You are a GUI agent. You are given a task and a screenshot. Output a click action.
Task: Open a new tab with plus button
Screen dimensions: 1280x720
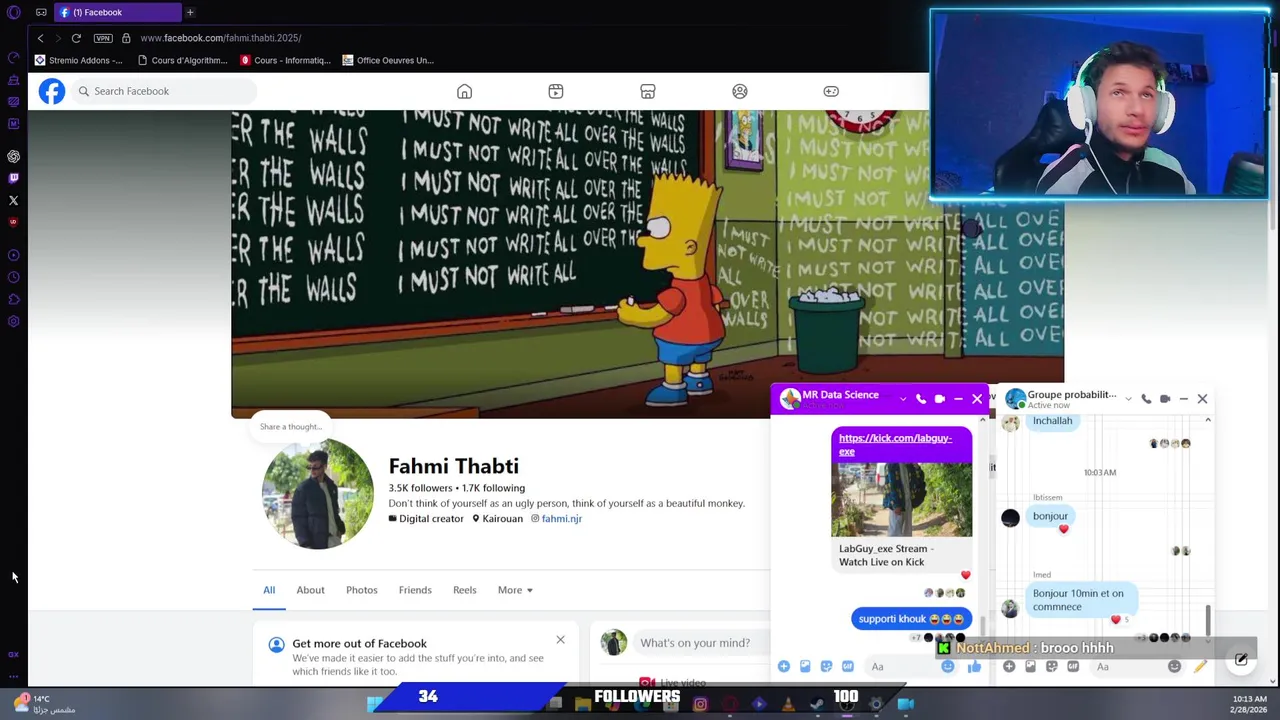190,12
